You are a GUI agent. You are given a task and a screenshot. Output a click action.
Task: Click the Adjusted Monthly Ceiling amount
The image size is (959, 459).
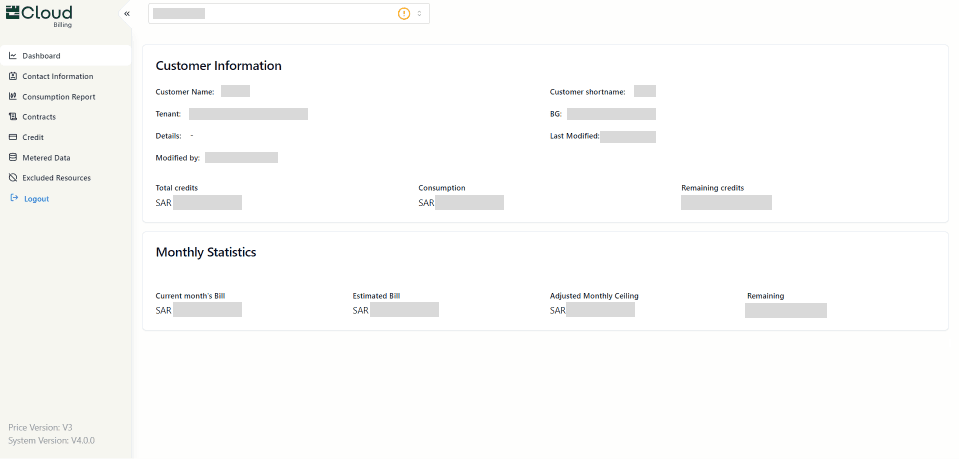(x=592, y=310)
